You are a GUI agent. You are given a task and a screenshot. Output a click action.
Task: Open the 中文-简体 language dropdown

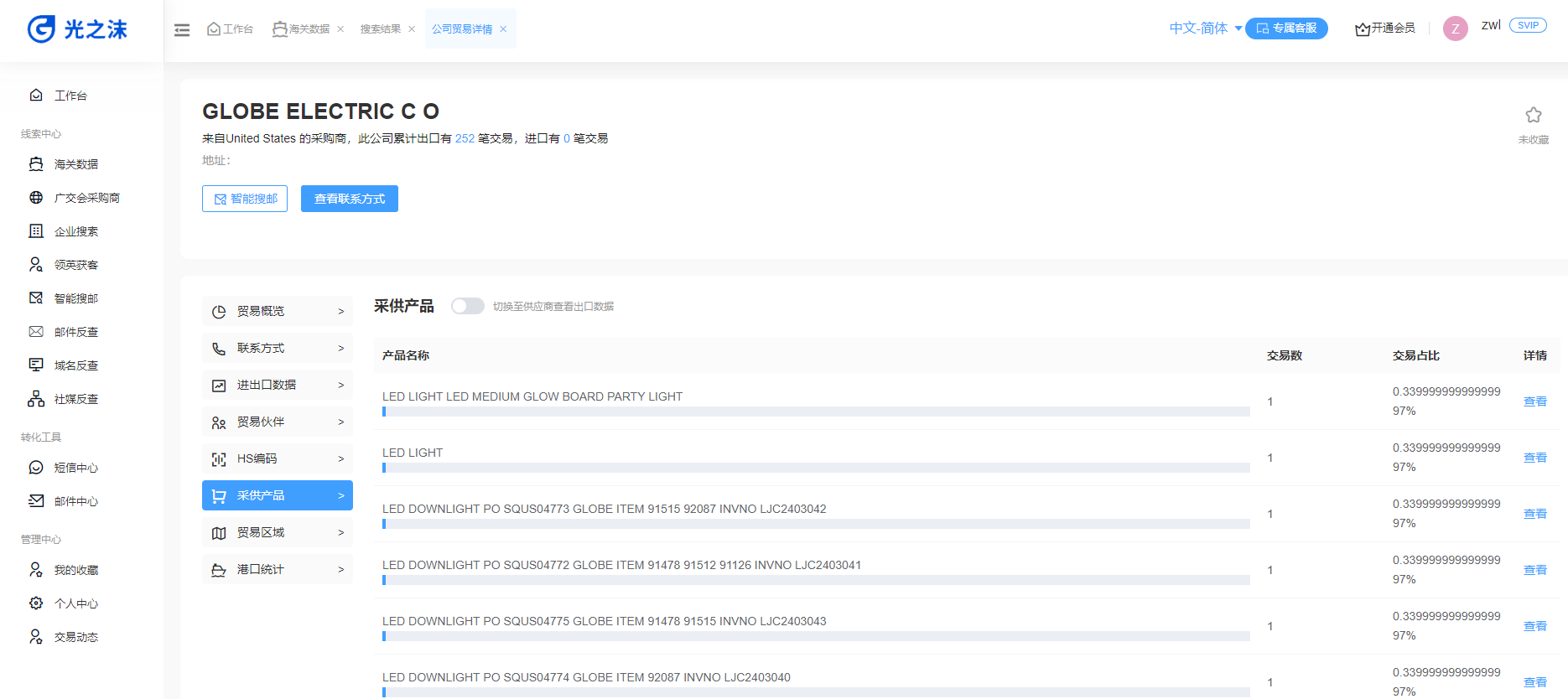point(1205,28)
